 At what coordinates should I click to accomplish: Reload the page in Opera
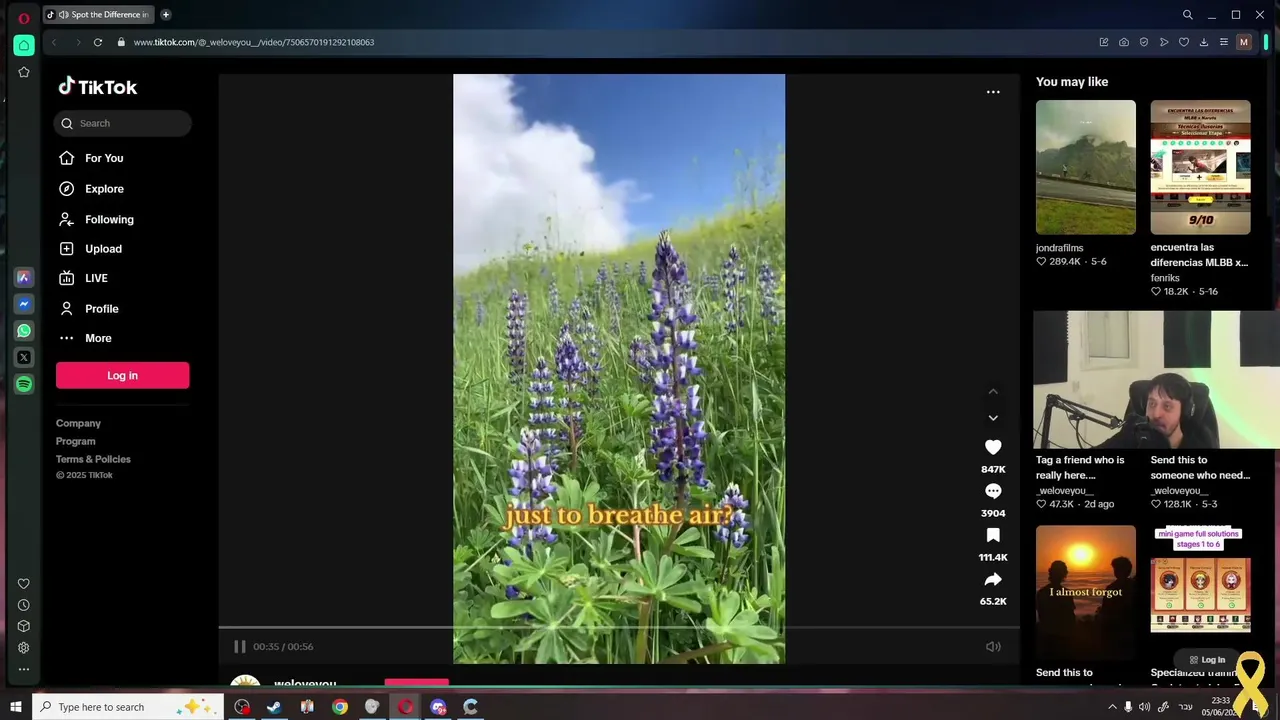98,42
